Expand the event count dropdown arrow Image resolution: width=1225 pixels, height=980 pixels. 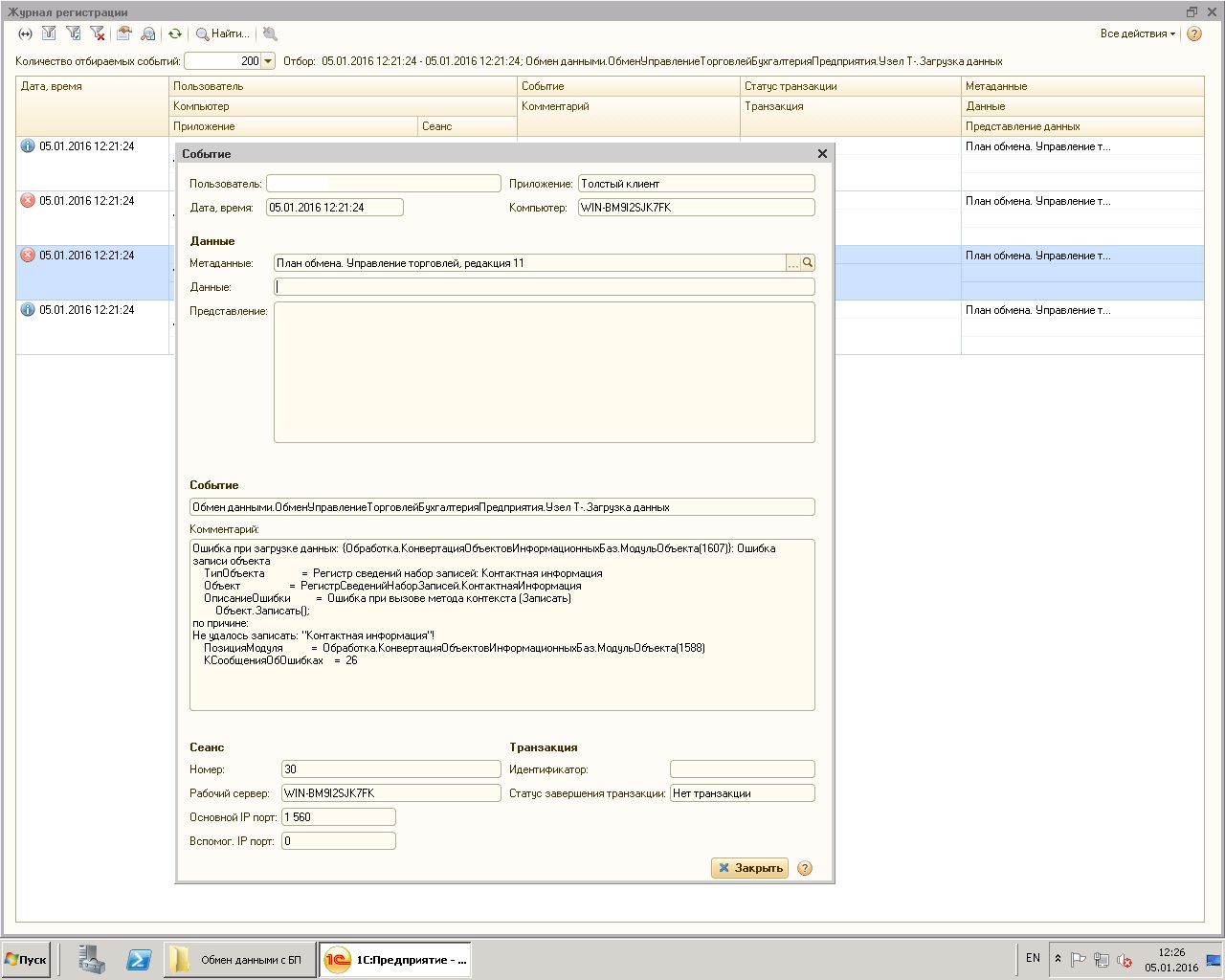tap(268, 61)
